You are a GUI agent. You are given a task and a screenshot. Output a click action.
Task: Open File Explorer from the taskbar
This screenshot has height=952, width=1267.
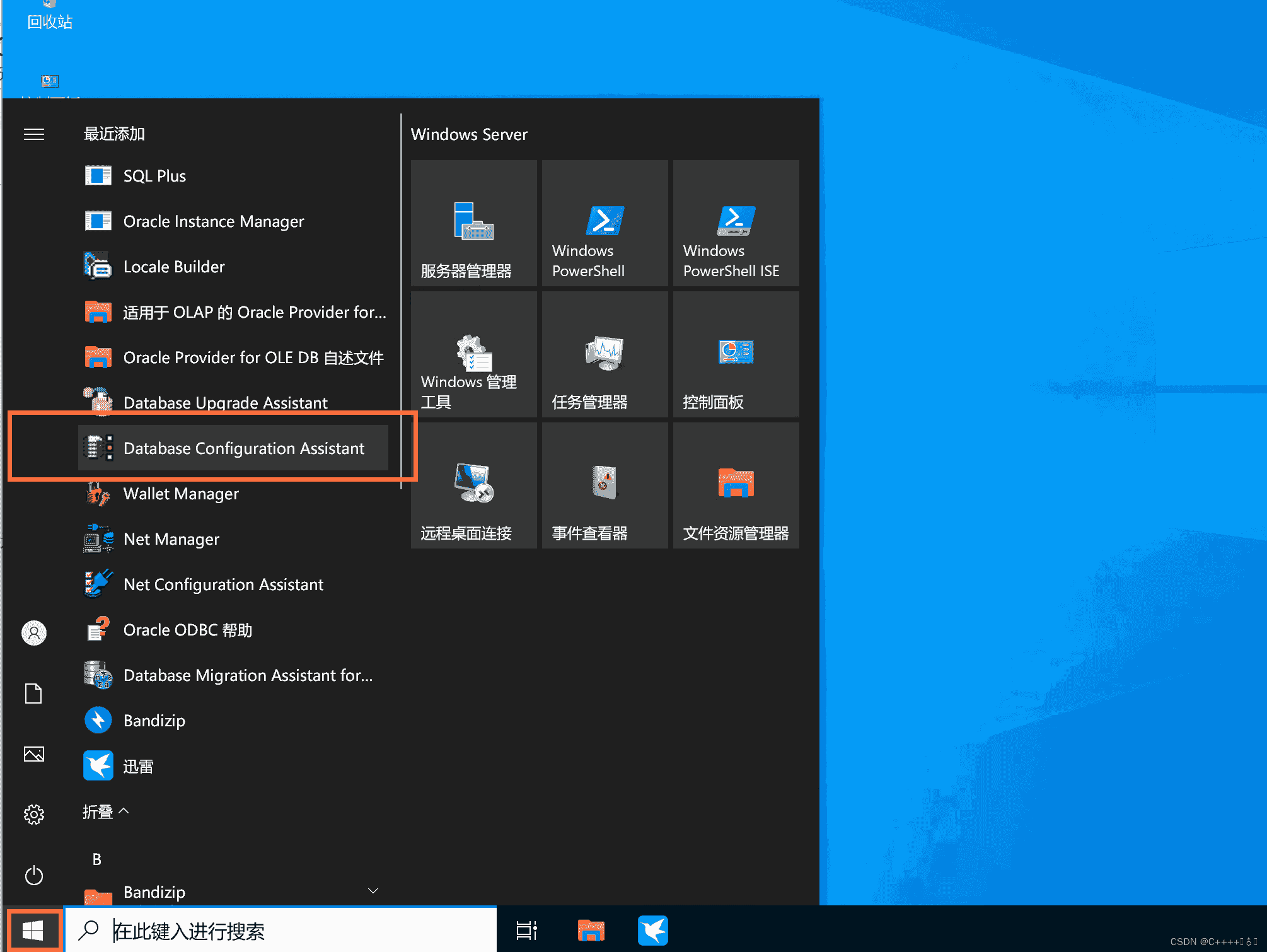[591, 930]
